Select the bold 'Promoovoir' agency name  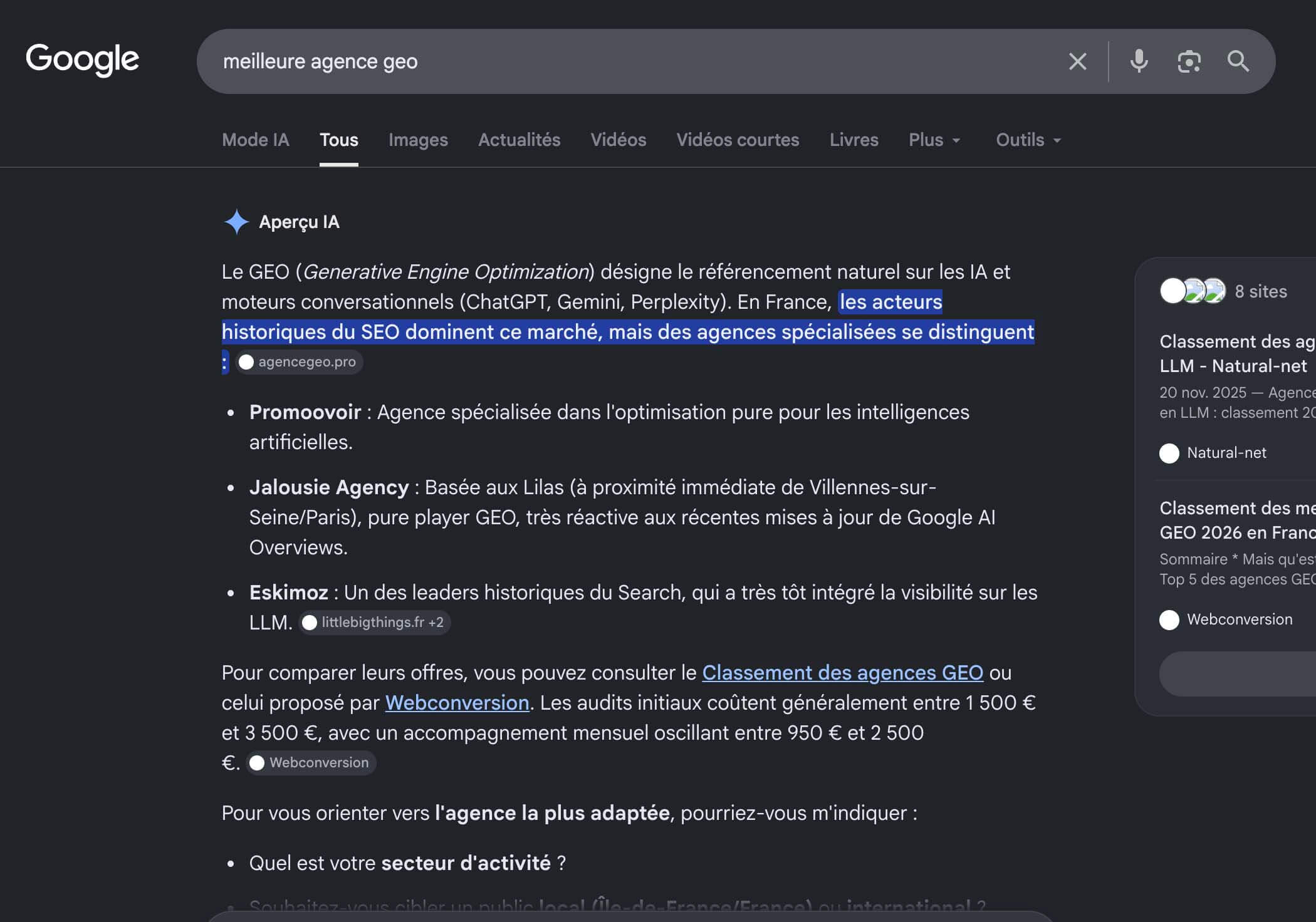tap(305, 412)
